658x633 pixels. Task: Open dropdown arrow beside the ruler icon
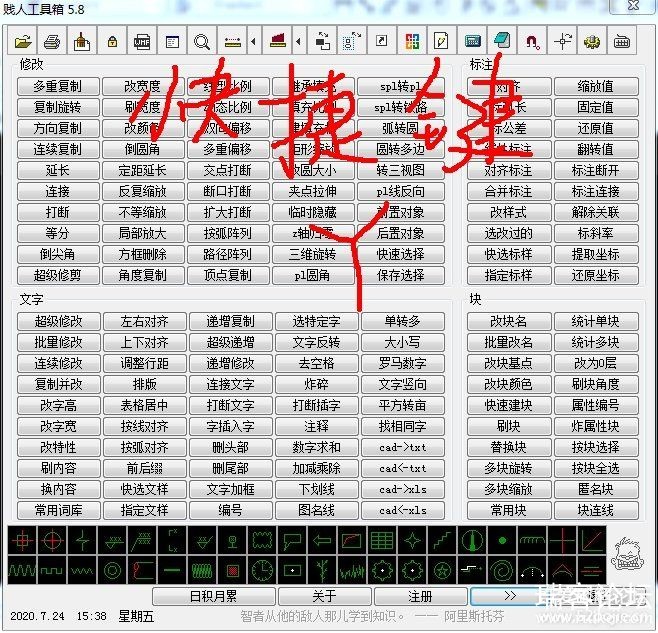click(253, 41)
